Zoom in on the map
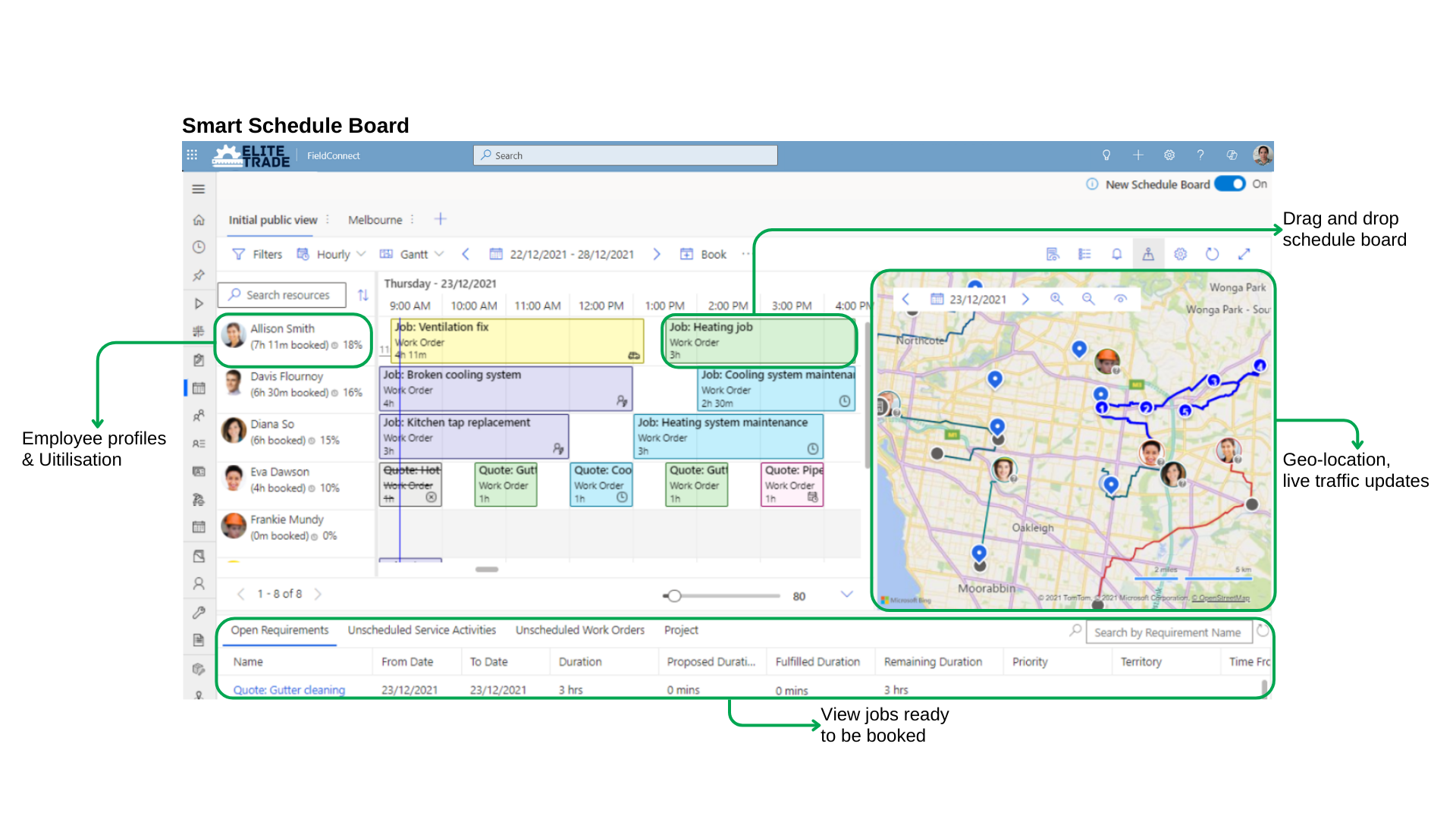Image resolution: width=1456 pixels, height=819 pixels. tap(1056, 299)
